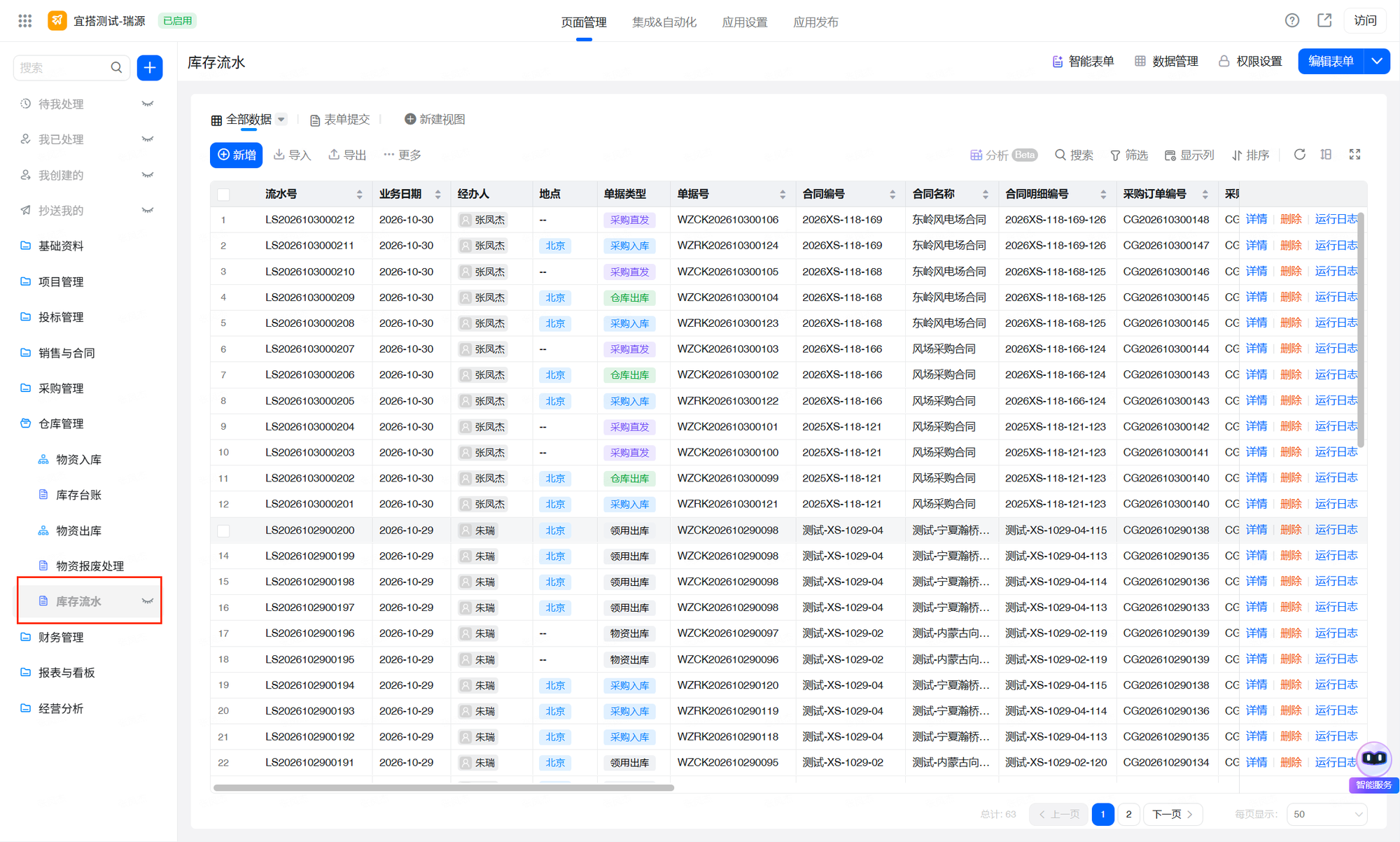The width and height of the screenshot is (1400, 842).
Task: Open the external share icon in the header
Action: (1324, 21)
